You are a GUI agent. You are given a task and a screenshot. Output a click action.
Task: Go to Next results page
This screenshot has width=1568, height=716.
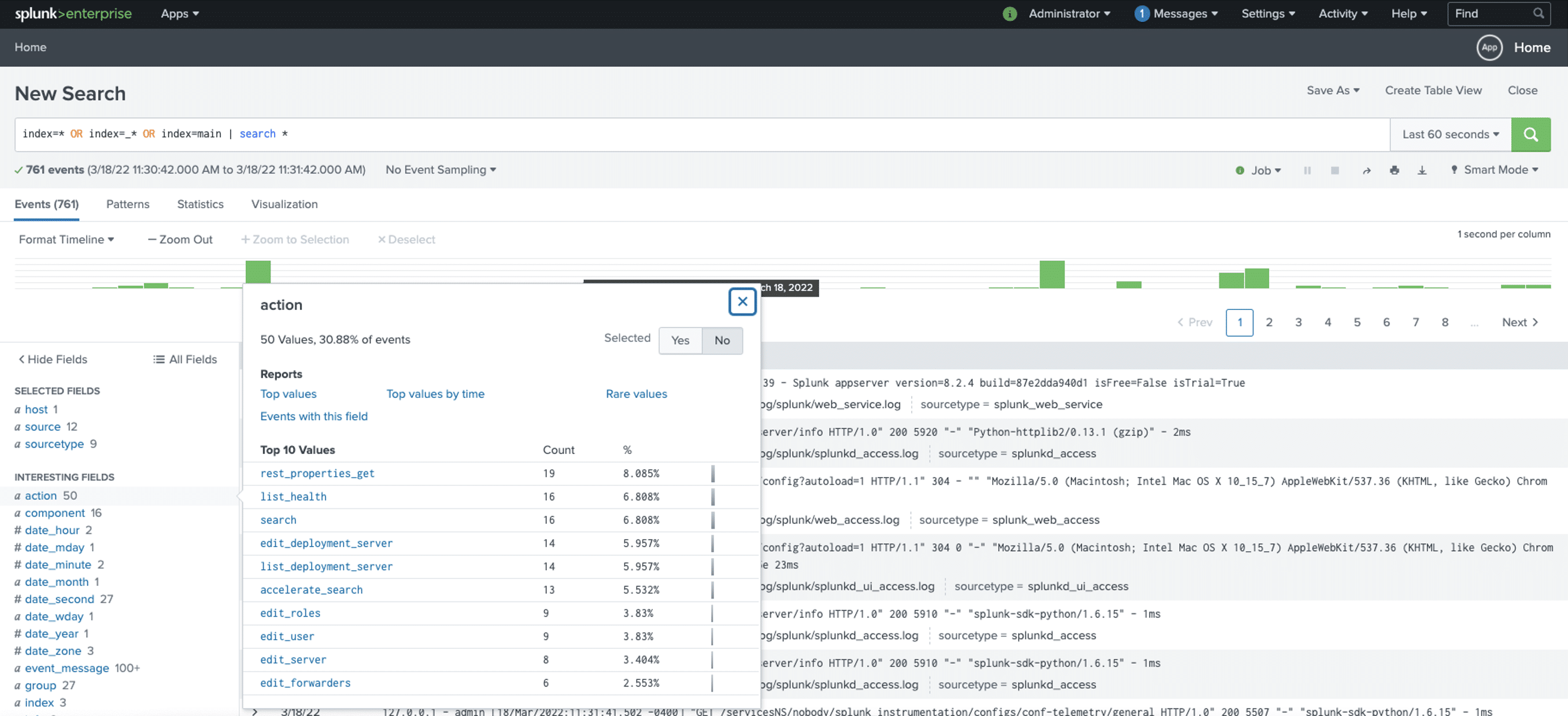pyautogui.click(x=1519, y=323)
